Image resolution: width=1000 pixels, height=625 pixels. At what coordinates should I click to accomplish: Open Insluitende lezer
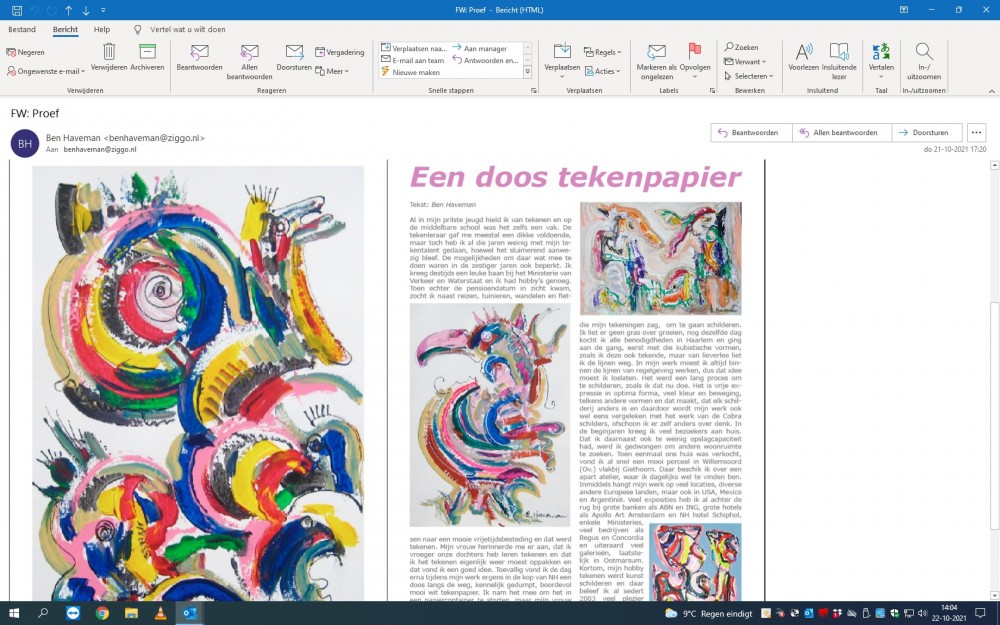pyautogui.click(x=839, y=62)
